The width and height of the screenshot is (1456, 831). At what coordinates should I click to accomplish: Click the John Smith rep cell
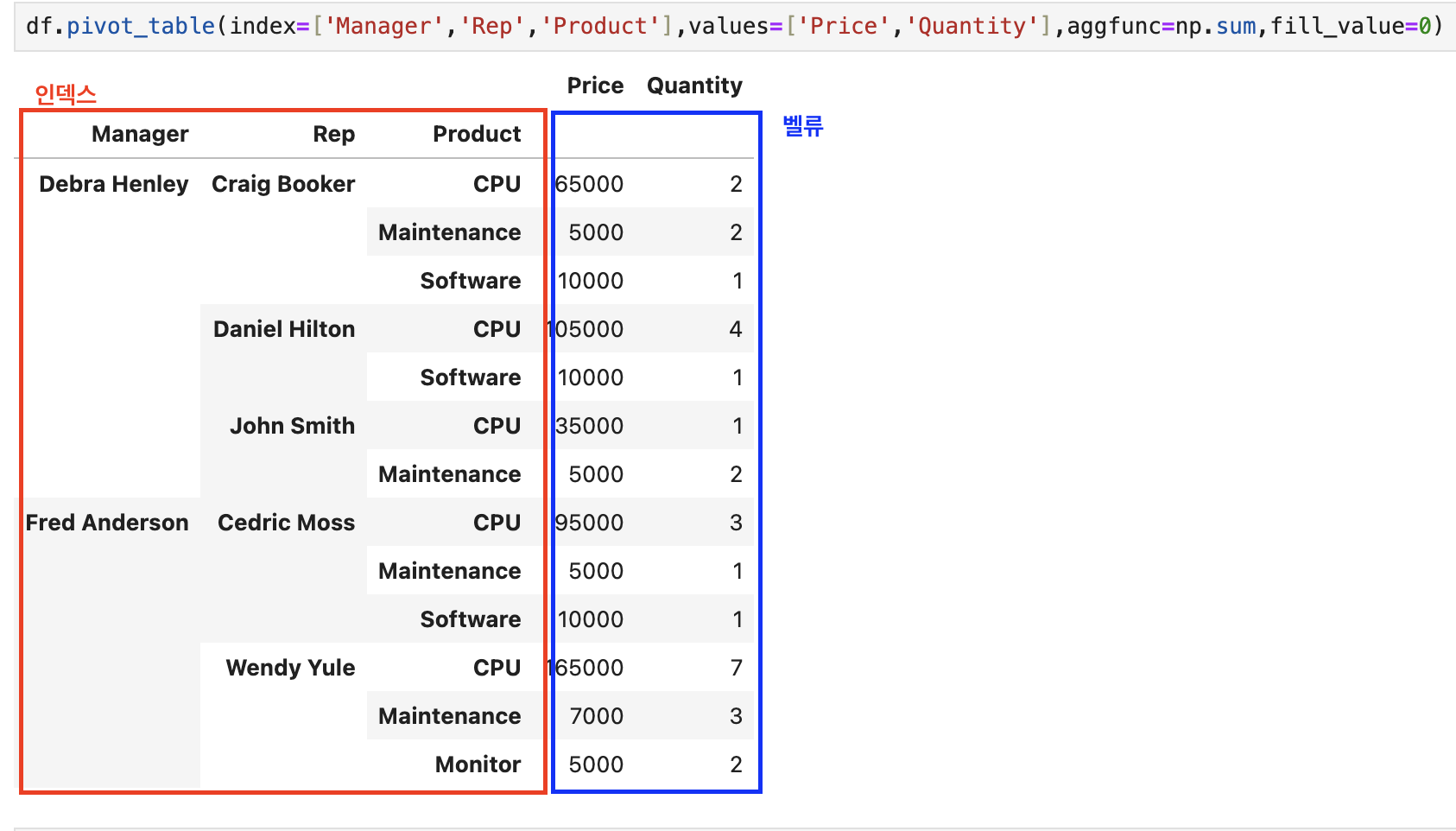coord(292,426)
